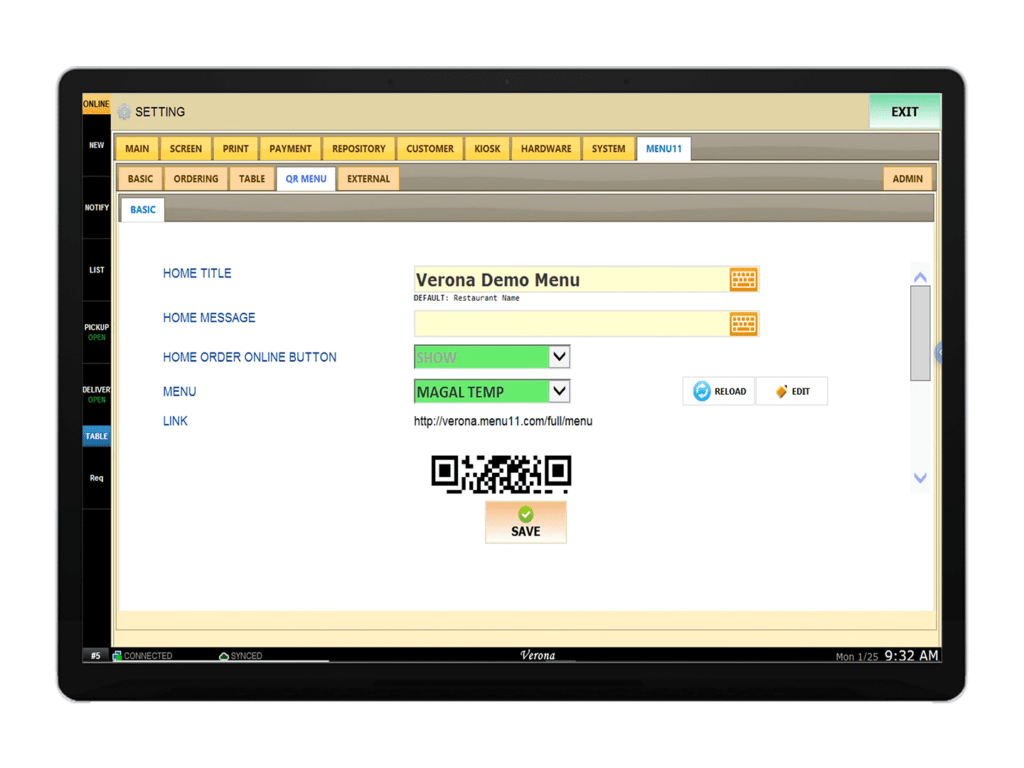The image size is (1024, 768).
Task: Click the RELOAD button
Action: tap(719, 391)
